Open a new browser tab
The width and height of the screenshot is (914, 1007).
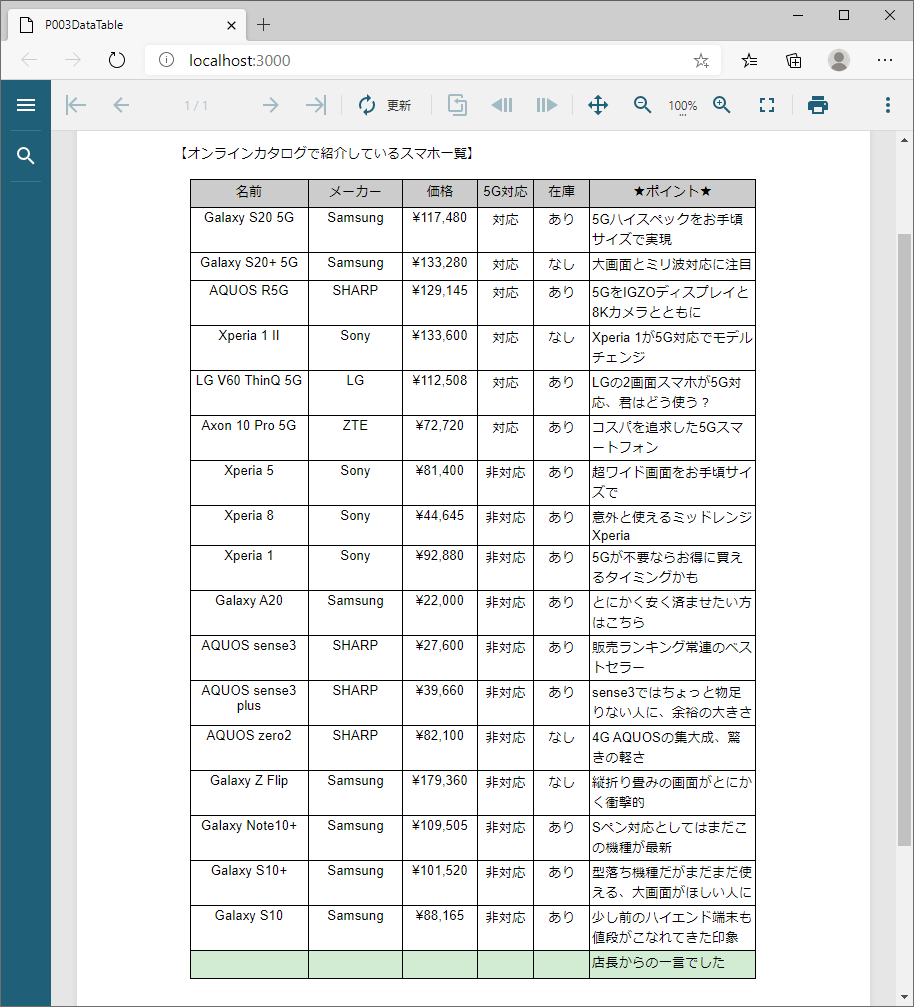coord(263,25)
